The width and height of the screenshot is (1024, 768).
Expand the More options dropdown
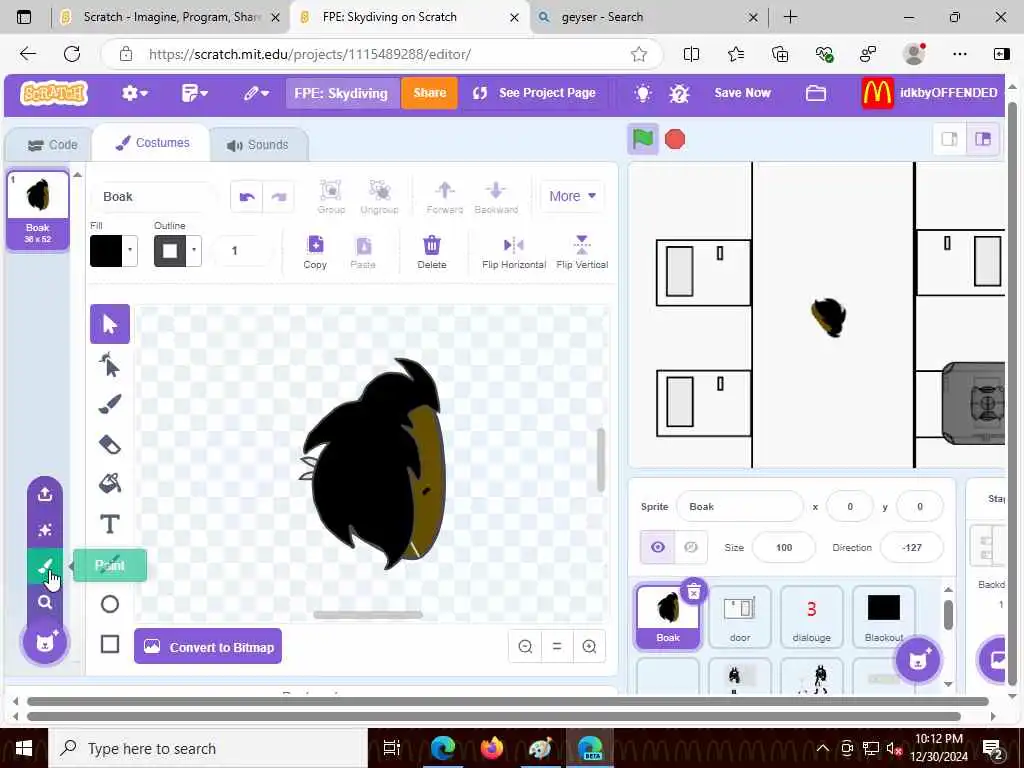click(572, 196)
